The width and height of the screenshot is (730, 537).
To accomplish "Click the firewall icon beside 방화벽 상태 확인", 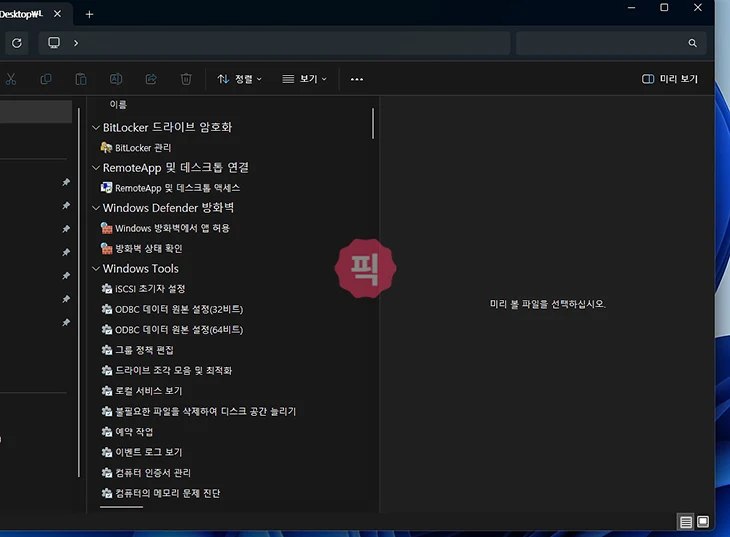I will coord(106,249).
